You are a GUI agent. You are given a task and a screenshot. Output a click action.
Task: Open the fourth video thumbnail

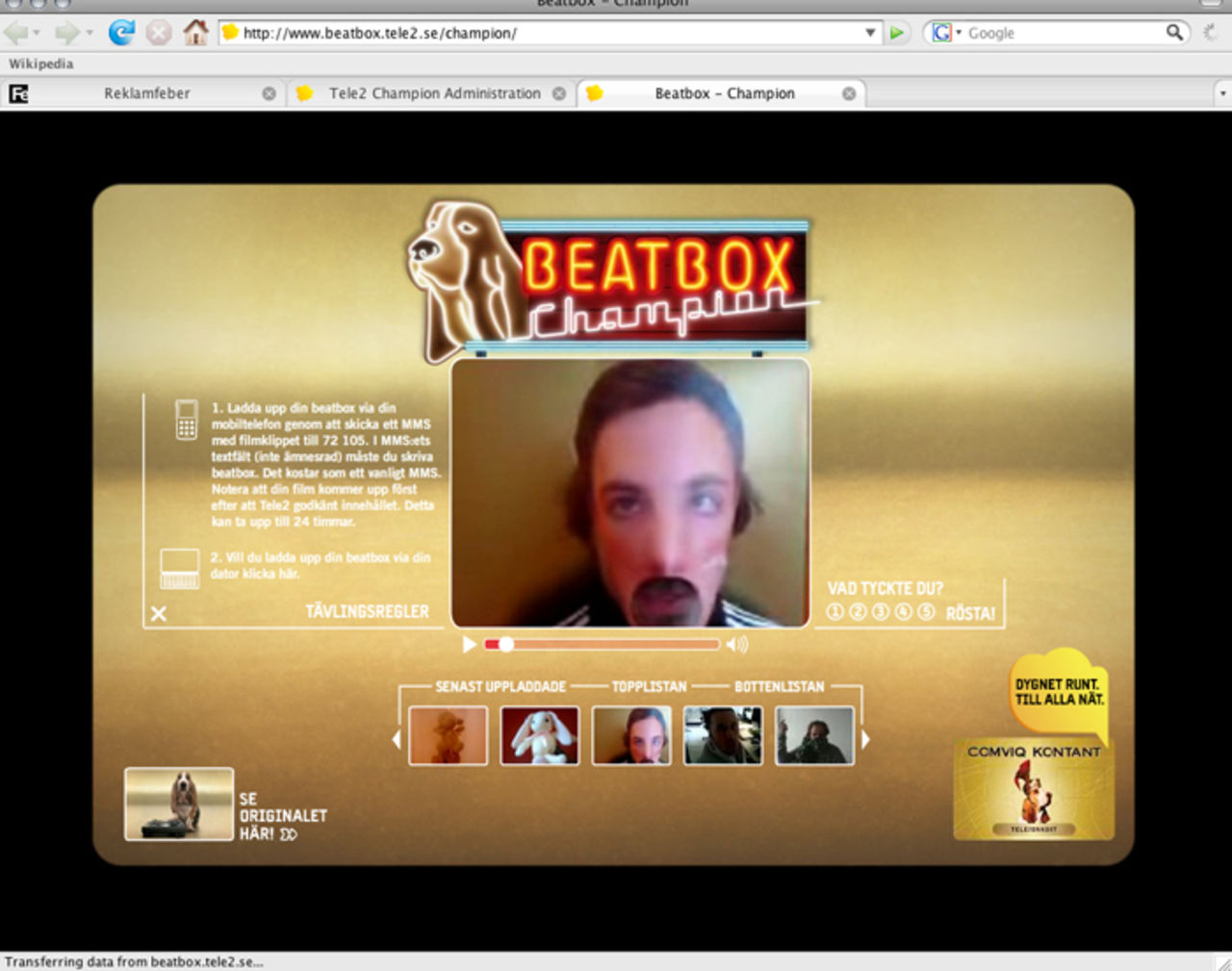tap(723, 735)
